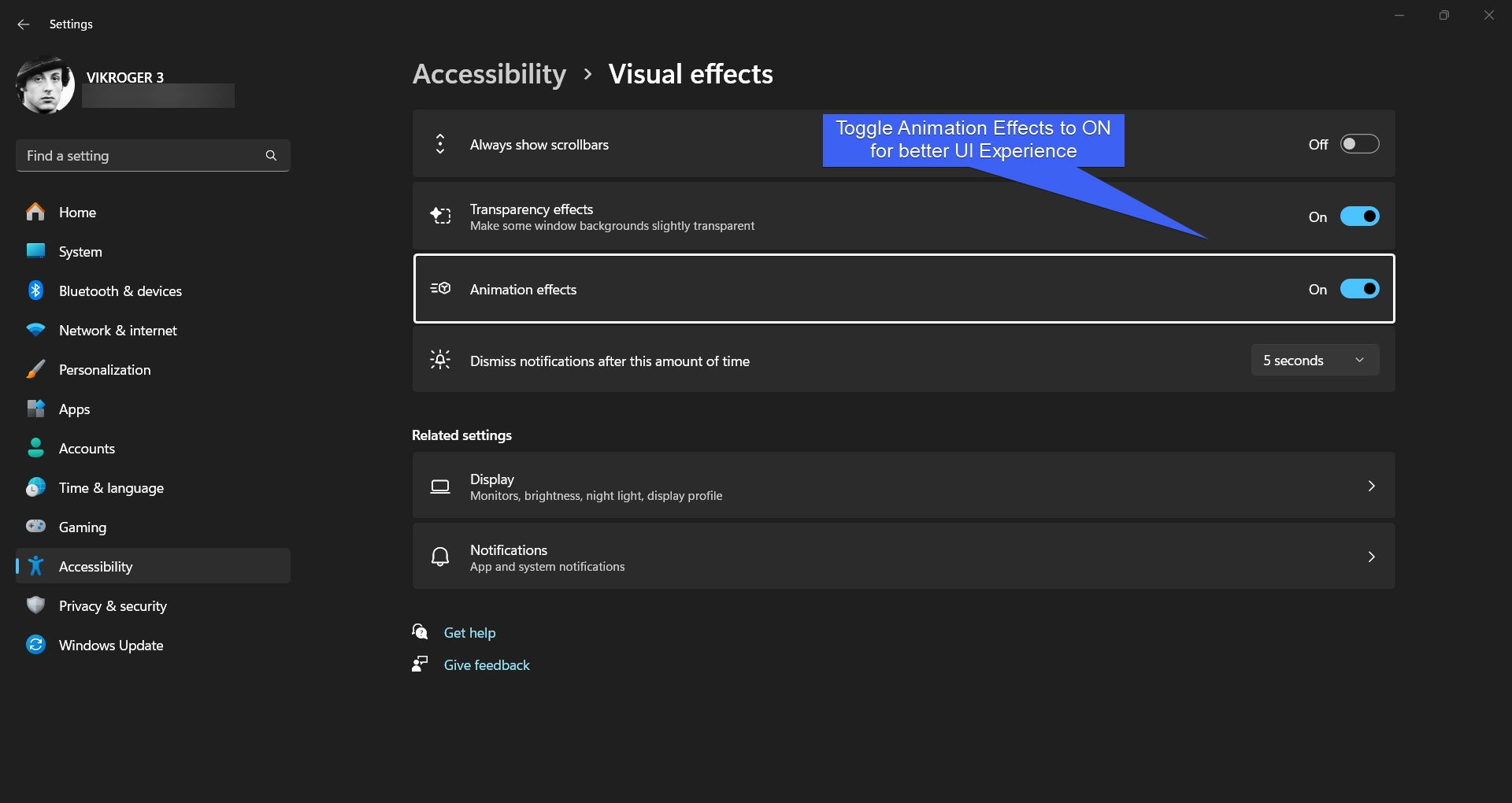Click Dismiss notifications after this amount text
The height and width of the screenshot is (803, 1512).
click(x=610, y=361)
